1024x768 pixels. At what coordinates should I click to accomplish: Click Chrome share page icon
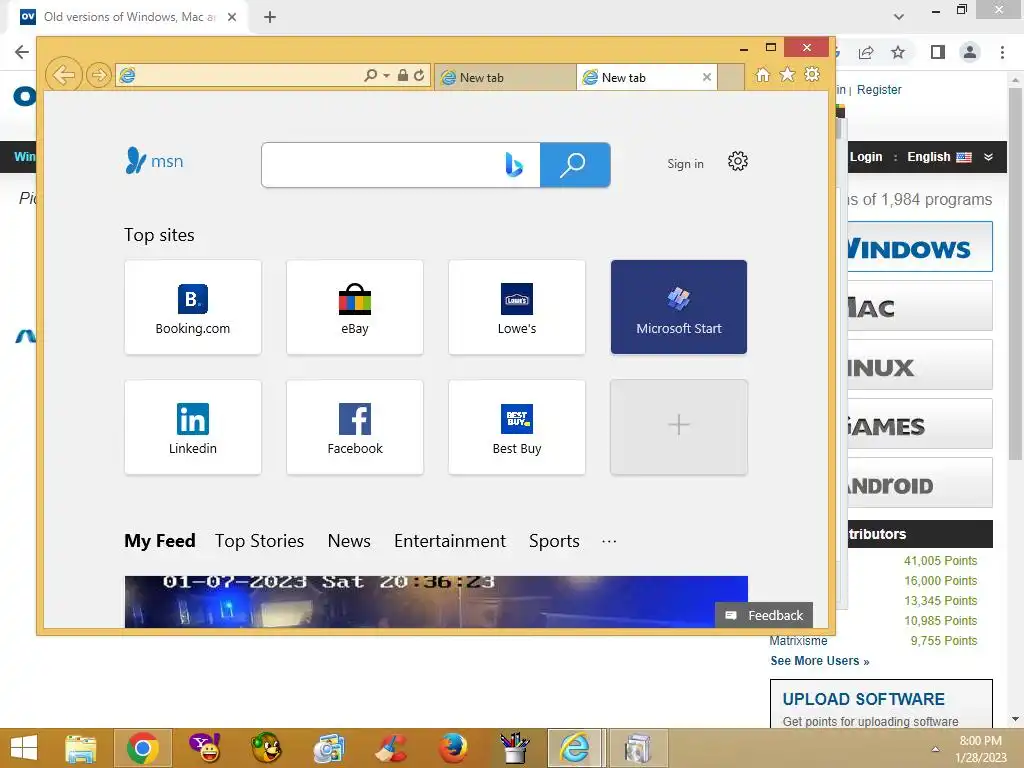coord(866,52)
